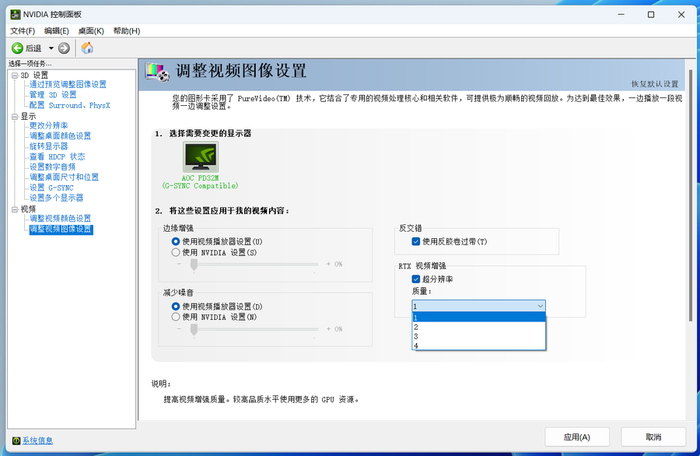
Task: Click the video settings header icon
Action: pyautogui.click(x=158, y=72)
